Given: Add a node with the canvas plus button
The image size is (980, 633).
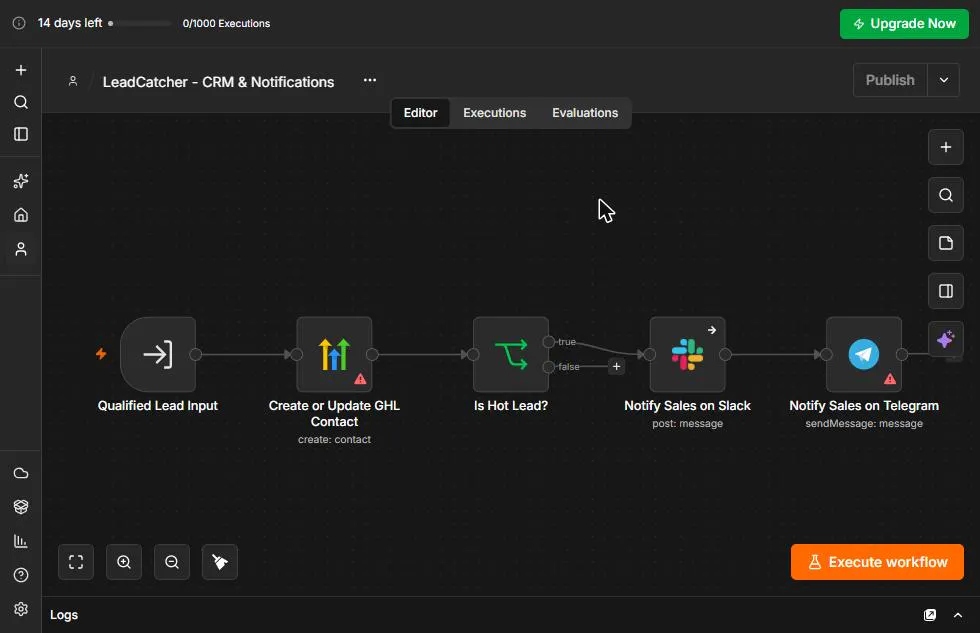Looking at the screenshot, I should (946, 147).
